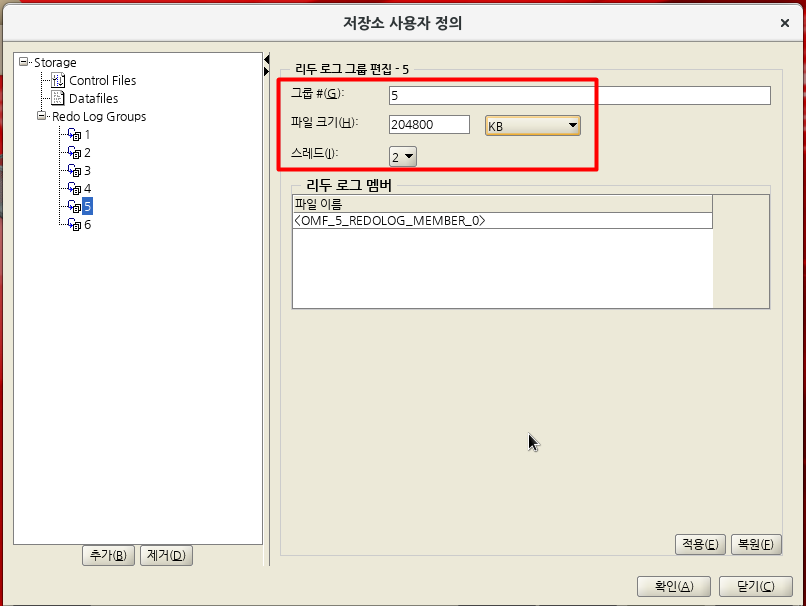
Task: Click the Control Files icon in the tree
Action: point(58,80)
